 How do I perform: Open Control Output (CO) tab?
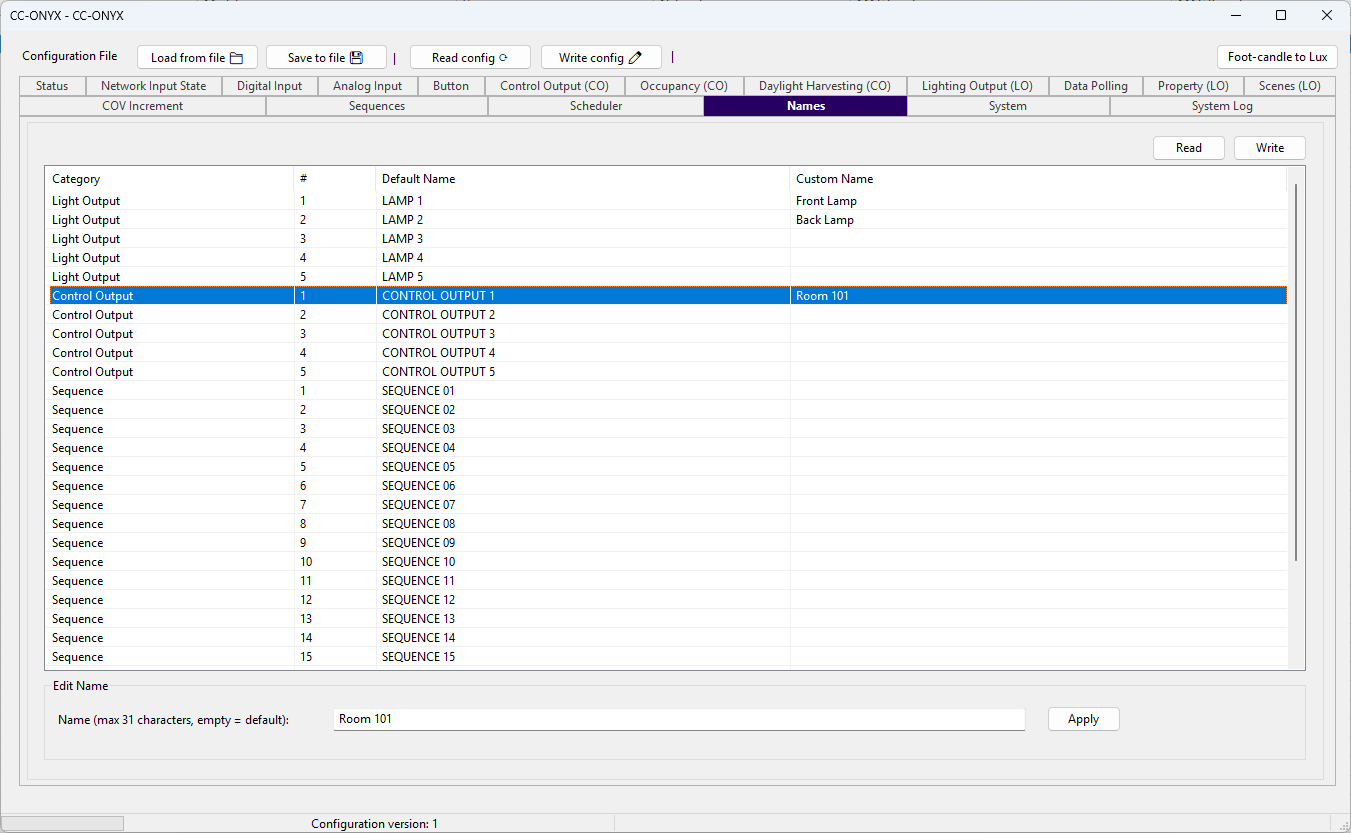click(555, 86)
